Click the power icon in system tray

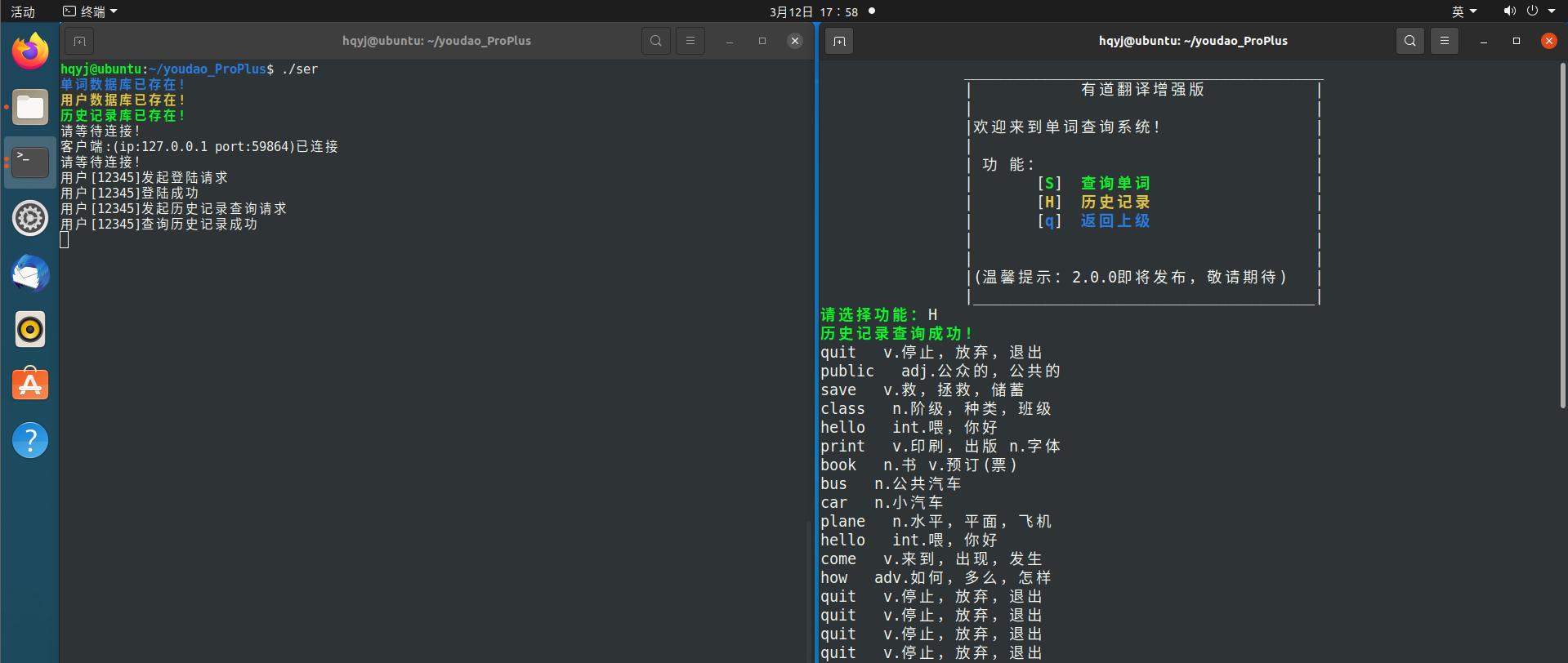pos(1532,11)
